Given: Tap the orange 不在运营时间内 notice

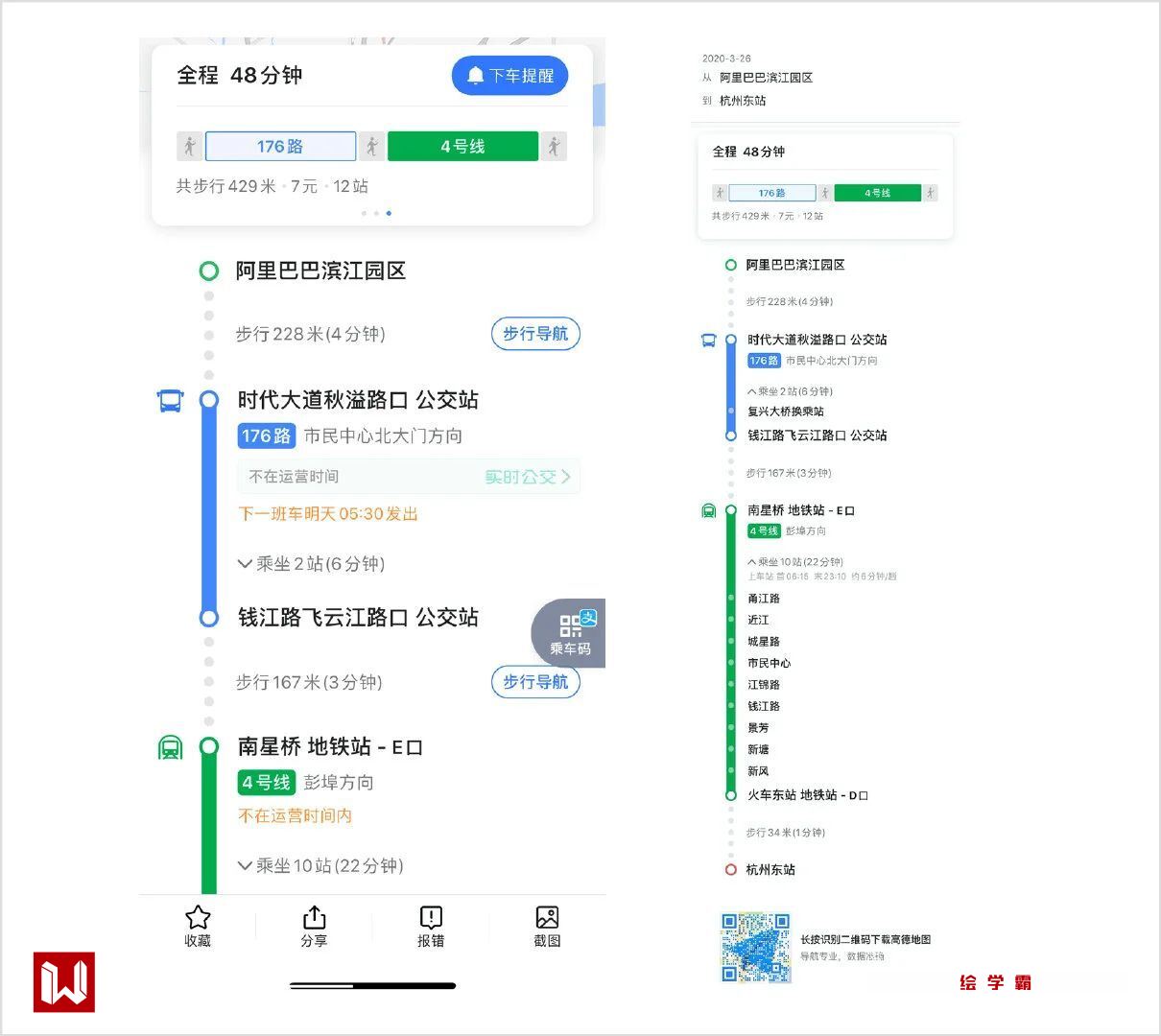Looking at the screenshot, I should click(x=295, y=815).
